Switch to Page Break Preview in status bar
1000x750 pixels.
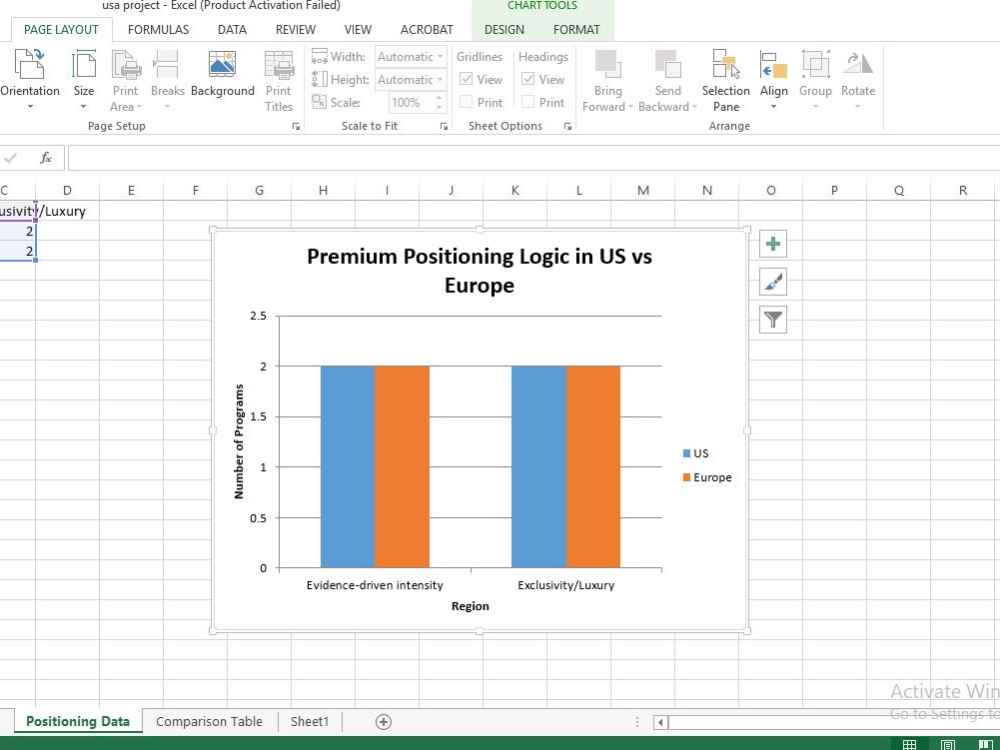point(985,744)
